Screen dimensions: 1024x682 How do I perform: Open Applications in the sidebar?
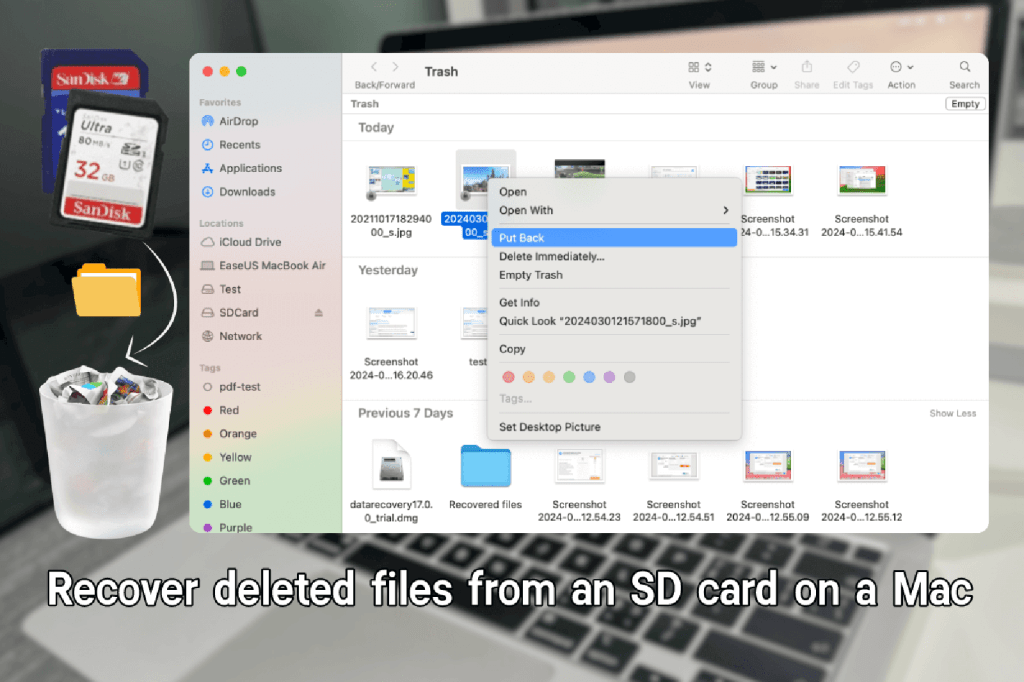pos(250,168)
